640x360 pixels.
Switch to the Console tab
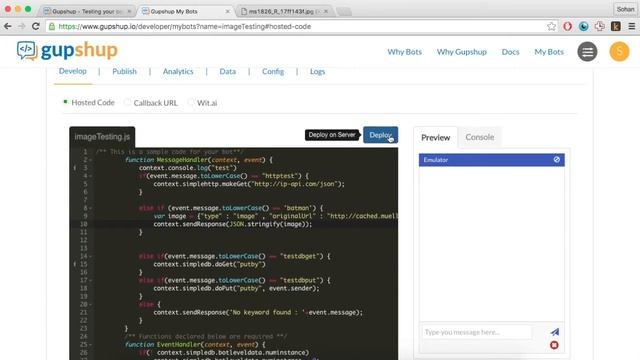[x=480, y=137]
